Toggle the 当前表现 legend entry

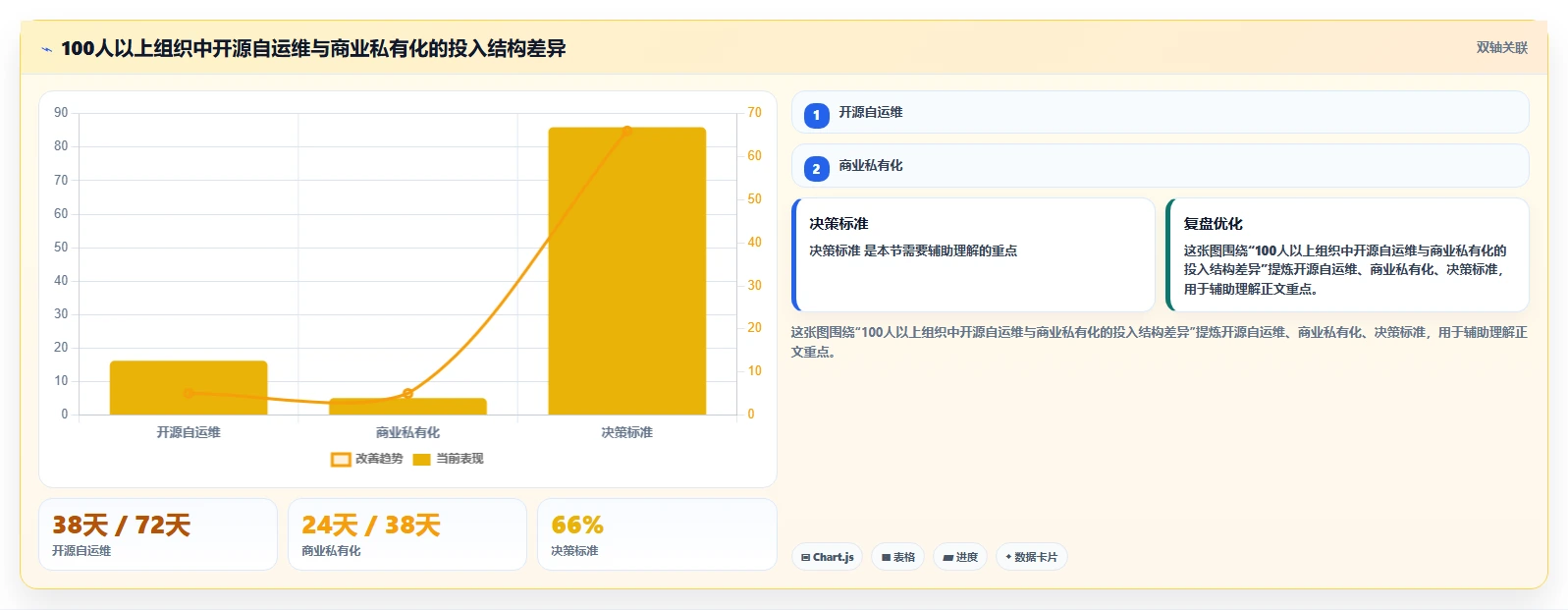tap(449, 459)
